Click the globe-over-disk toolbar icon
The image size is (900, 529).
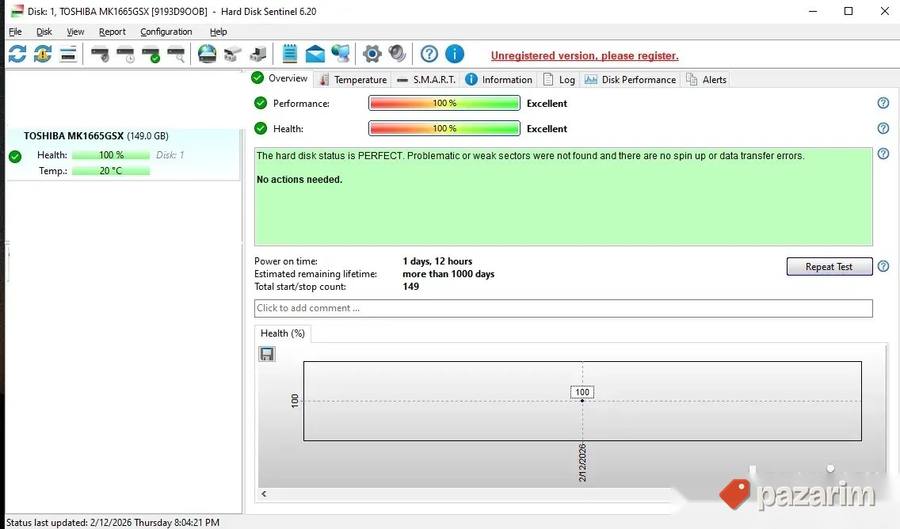tap(207, 54)
